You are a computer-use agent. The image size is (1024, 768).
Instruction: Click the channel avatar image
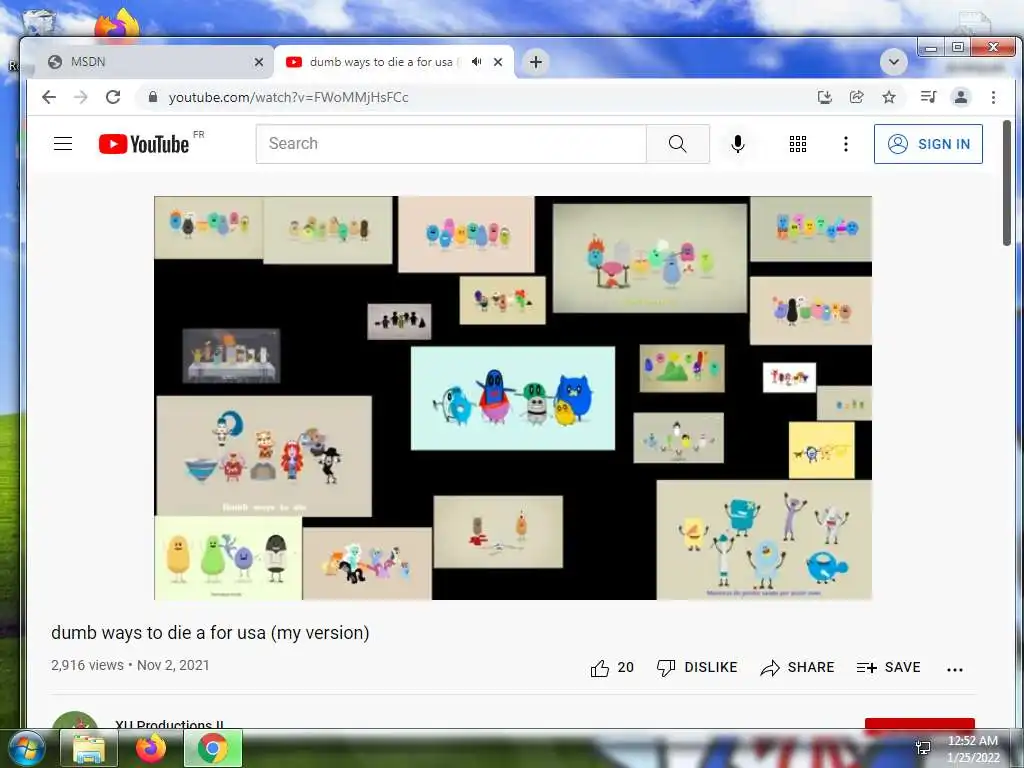pos(74,720)
